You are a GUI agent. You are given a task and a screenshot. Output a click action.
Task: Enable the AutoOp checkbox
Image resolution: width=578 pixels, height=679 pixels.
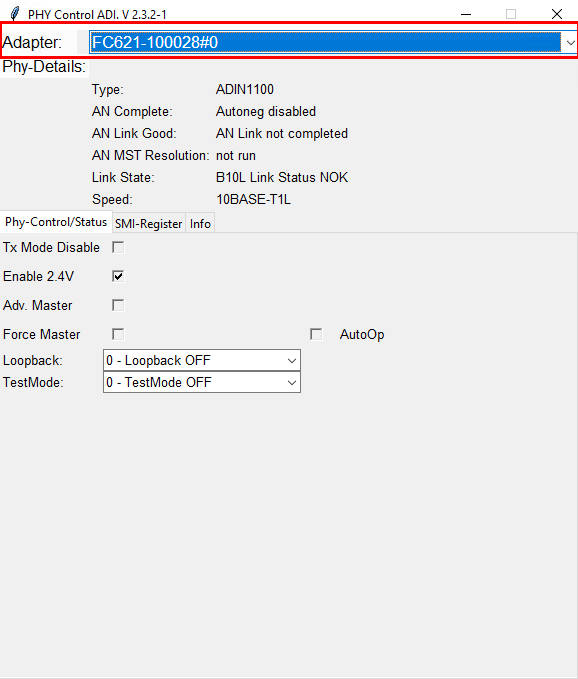pyautogui.click(x=316, y=334)
